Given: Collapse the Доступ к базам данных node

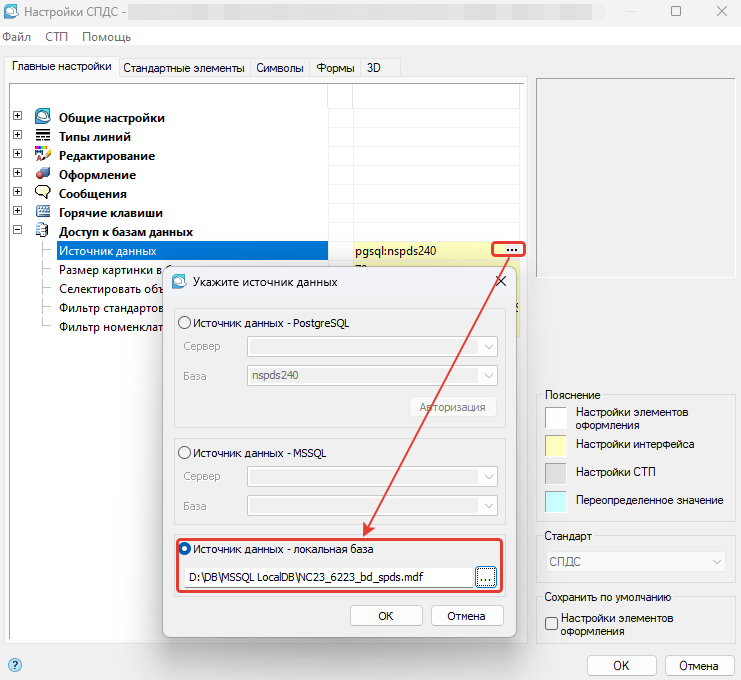Looking at the screenshot, I should pos(17,231).
